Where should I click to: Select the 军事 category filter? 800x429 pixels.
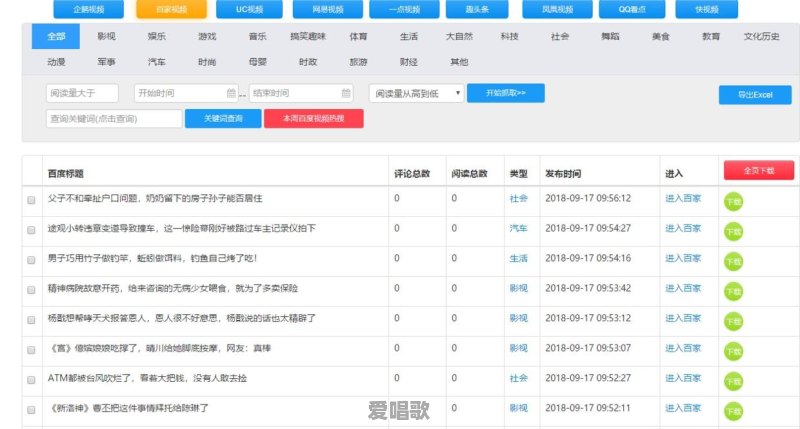click(x=106, y=62)
